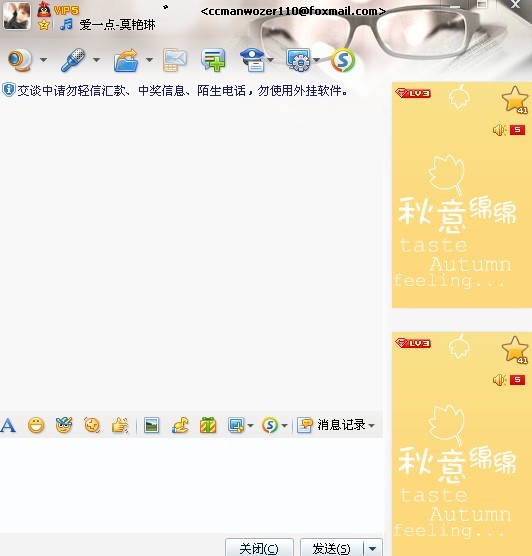Click the send file folder icon
Screen dimensions: 532x556
[x=126, y=60]
